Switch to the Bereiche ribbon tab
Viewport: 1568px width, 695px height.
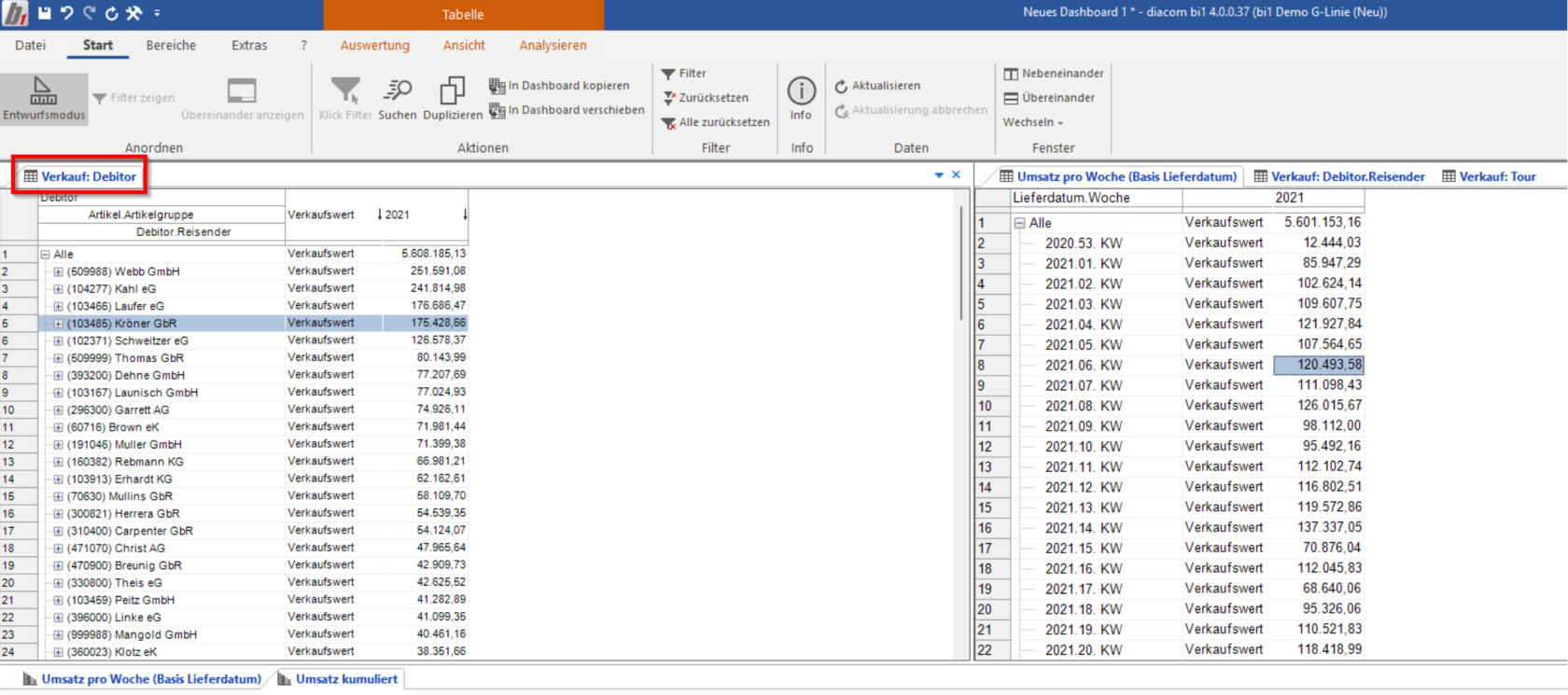click(x=171, y=45)
